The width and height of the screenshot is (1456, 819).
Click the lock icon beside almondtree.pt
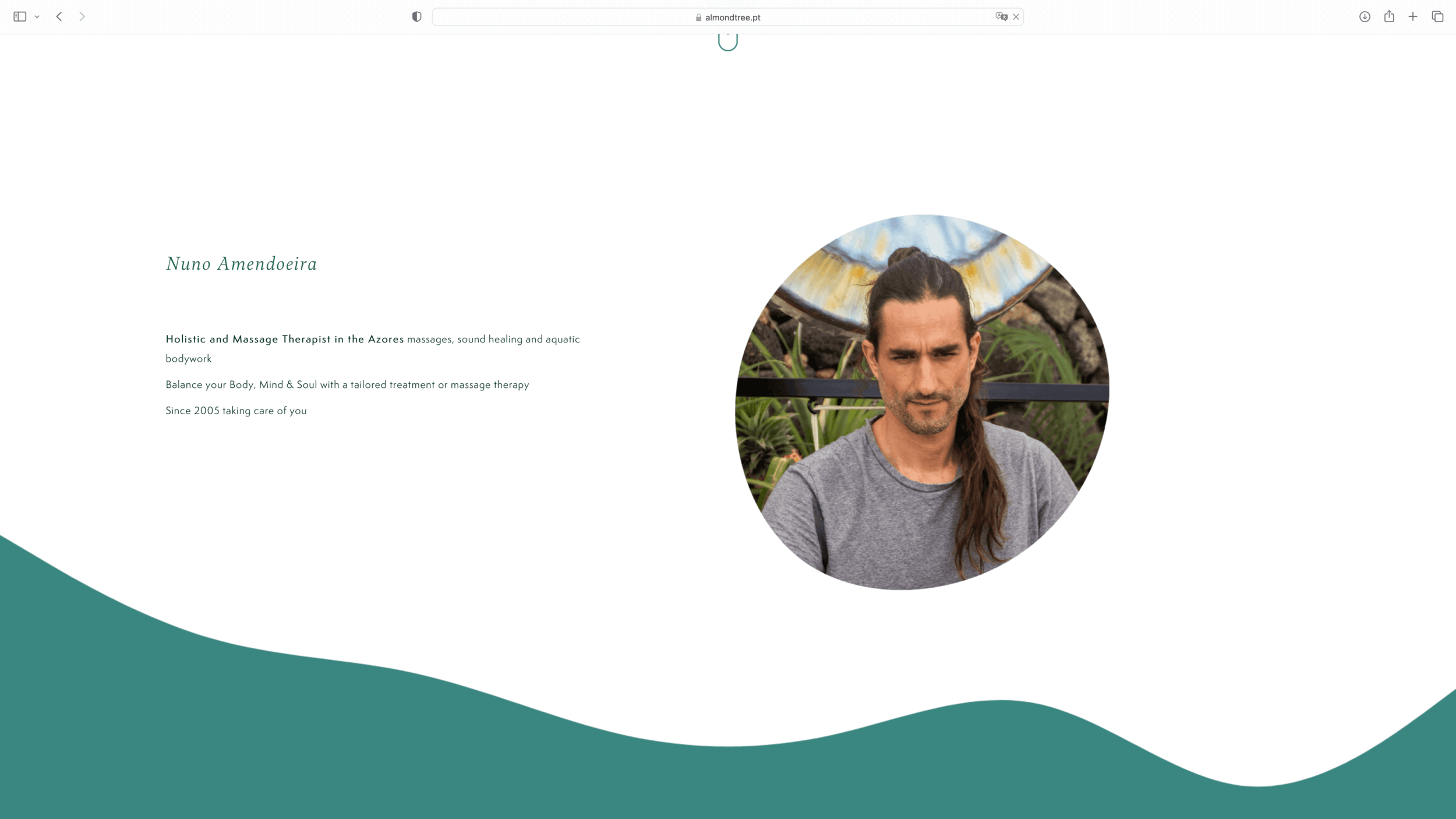point(698,17)
